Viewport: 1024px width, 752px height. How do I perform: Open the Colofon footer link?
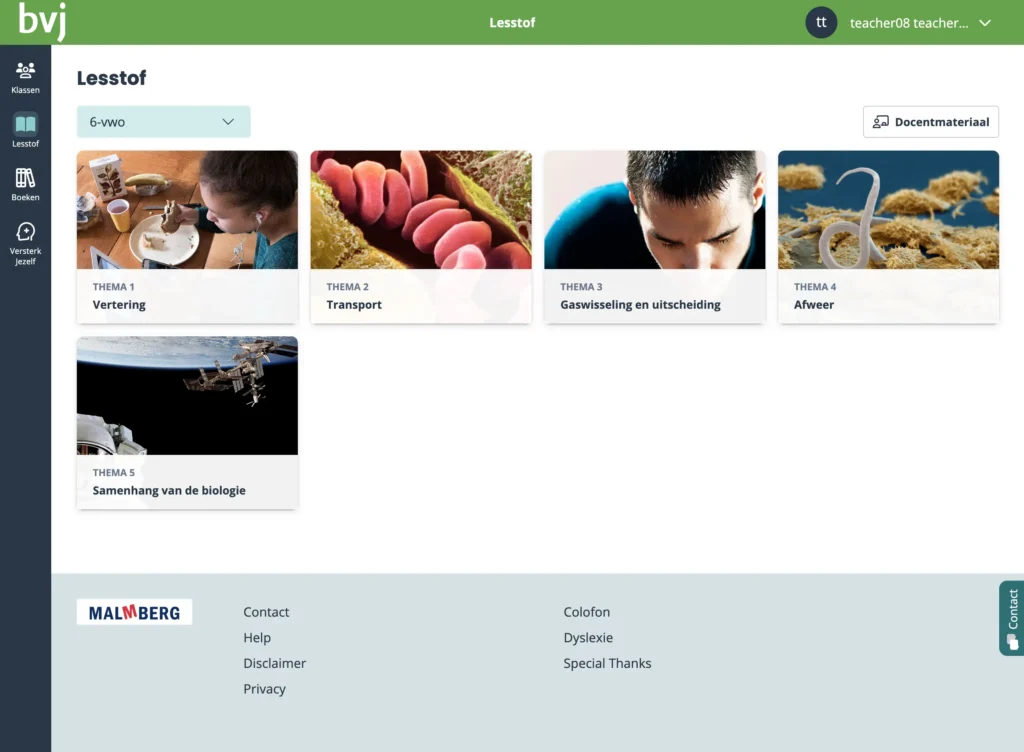pos(586,612)
